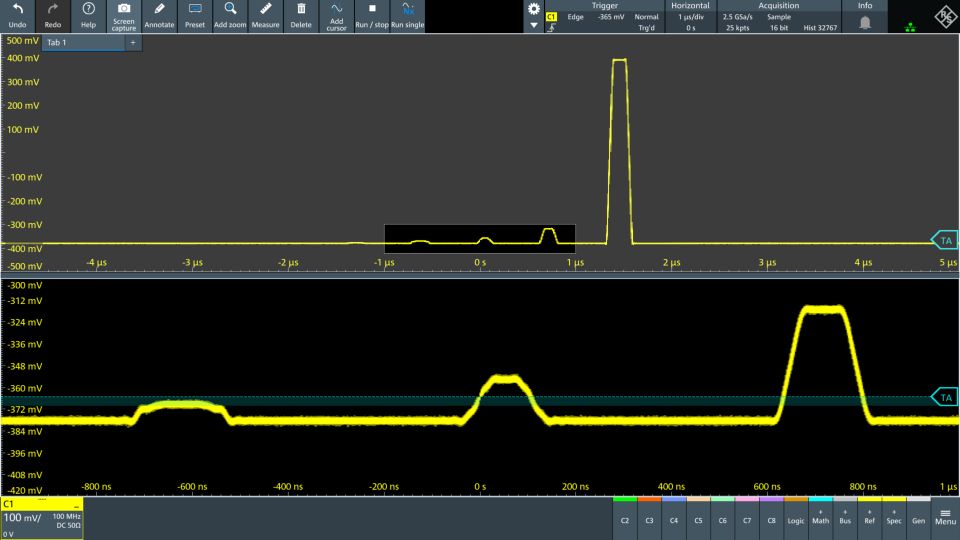
Task: Expand the arrow below the settings gear
Action: point(534,25)
